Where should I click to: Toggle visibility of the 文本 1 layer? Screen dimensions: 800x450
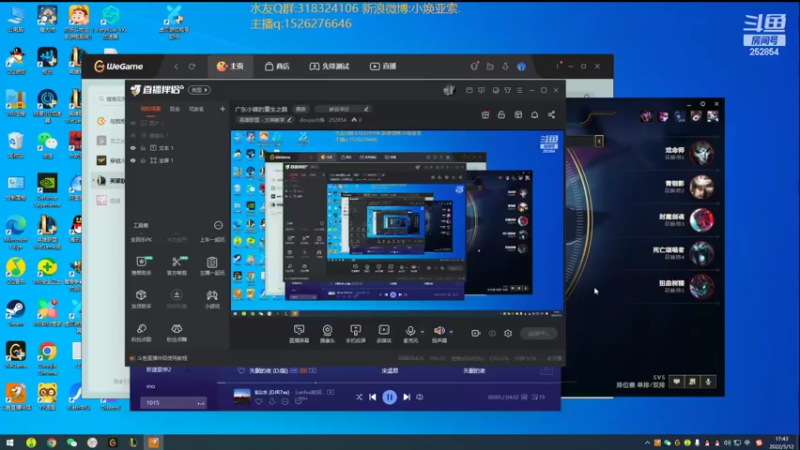coord(133,148)
